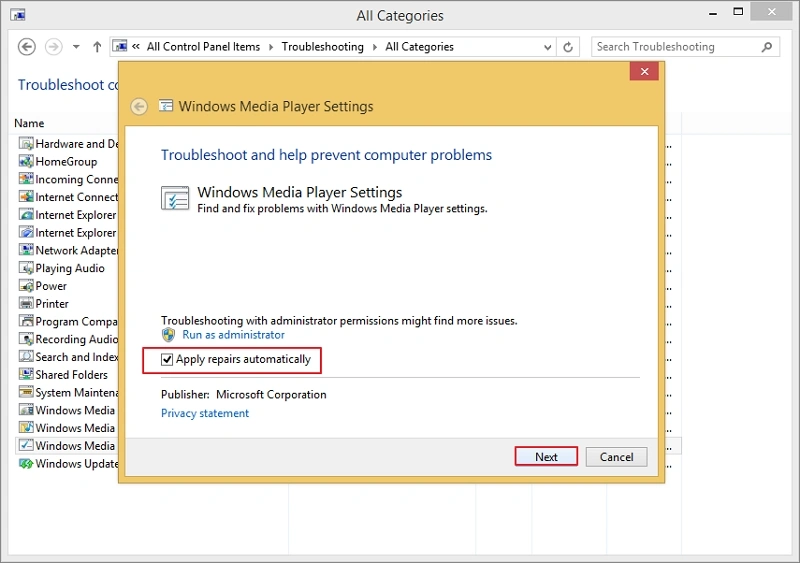Click the Recording Audio icon
Image resolution: width=800 pixels, height=563 pixels.
point(26,339)
